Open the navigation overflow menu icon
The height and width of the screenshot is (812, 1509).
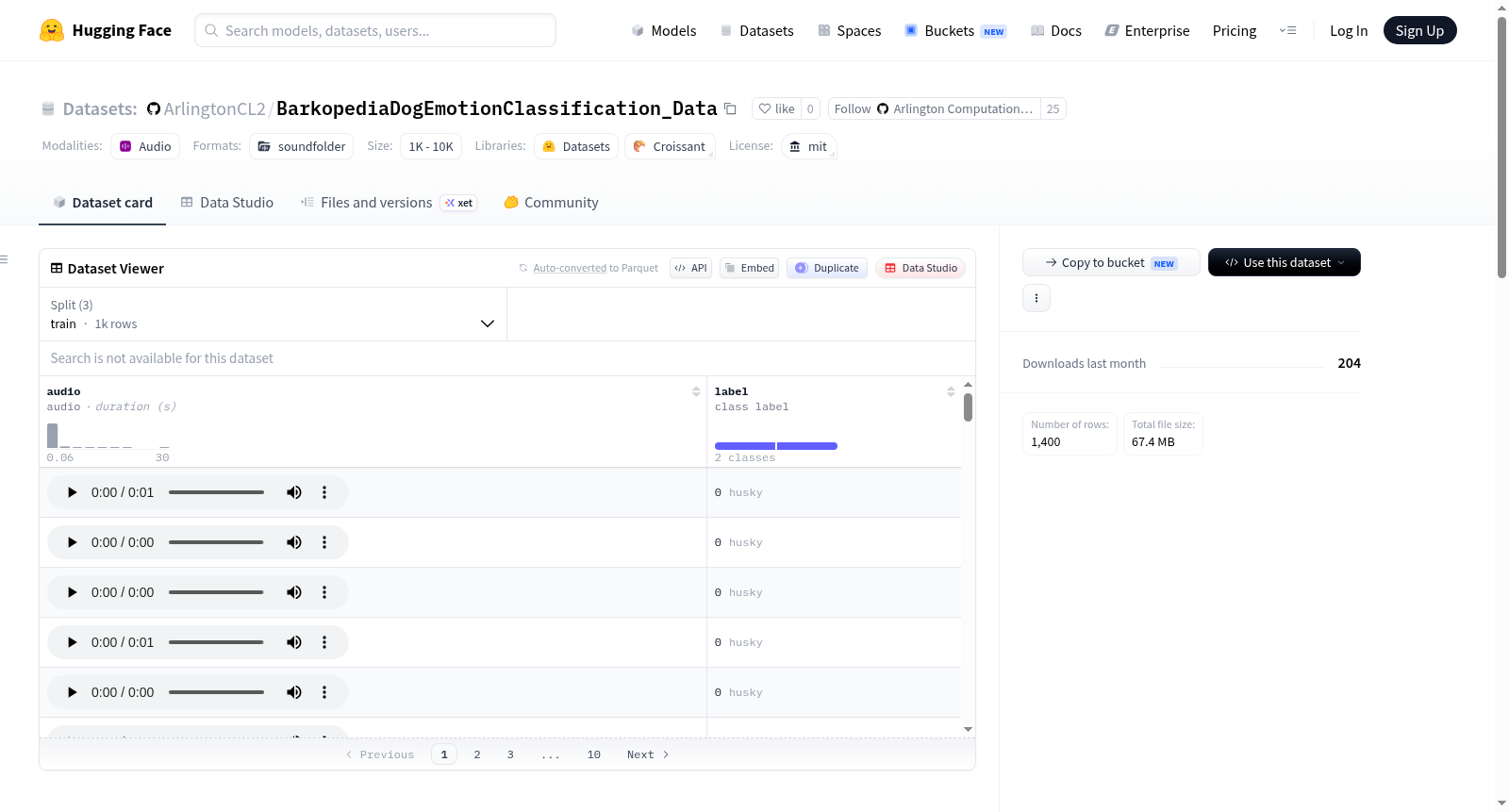coord(1287,30)
